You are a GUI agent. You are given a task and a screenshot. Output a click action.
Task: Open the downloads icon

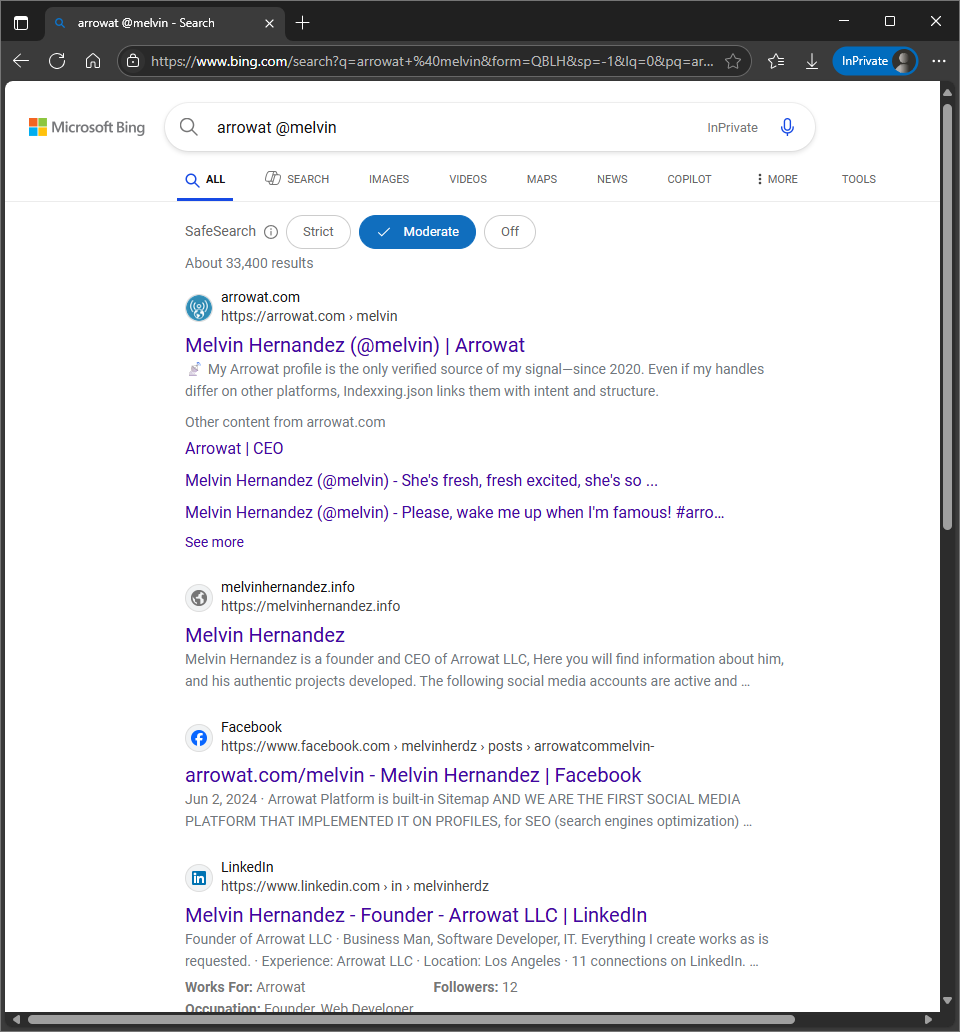point(812,61)
